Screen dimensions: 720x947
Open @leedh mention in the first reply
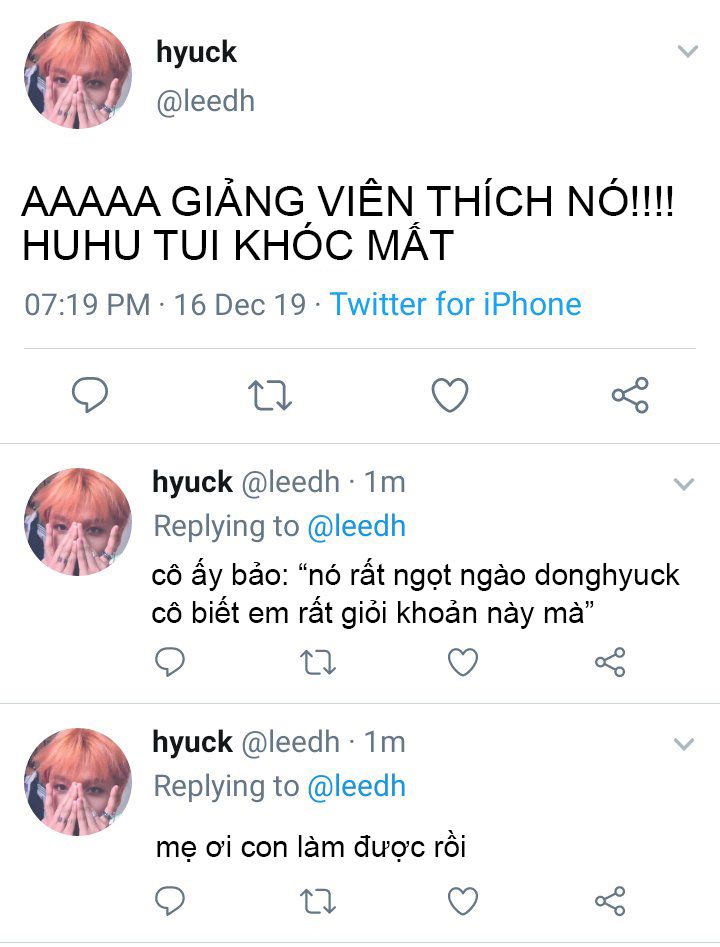click(x=356, y=526)
